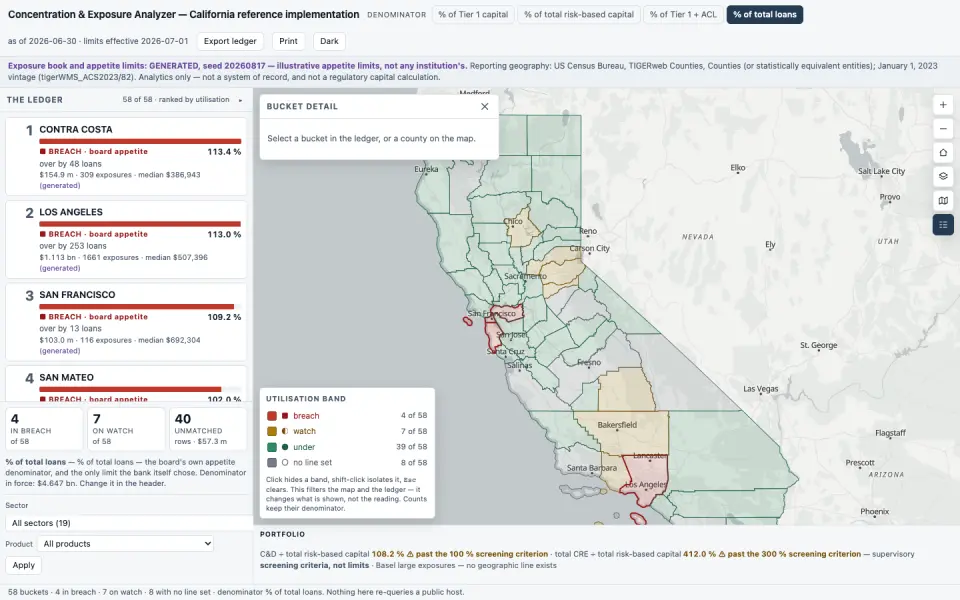
Task: Select % of Tier 1 capital denominator
Action: (473, 15)
